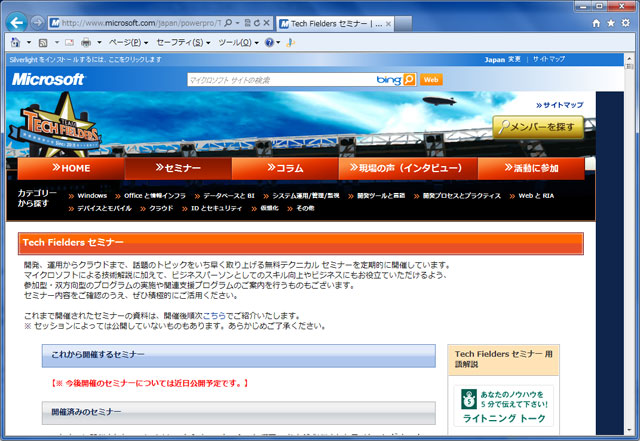Click the こちら link in seminar description
This screenshot has width=640, height=441.
(214, 316)
